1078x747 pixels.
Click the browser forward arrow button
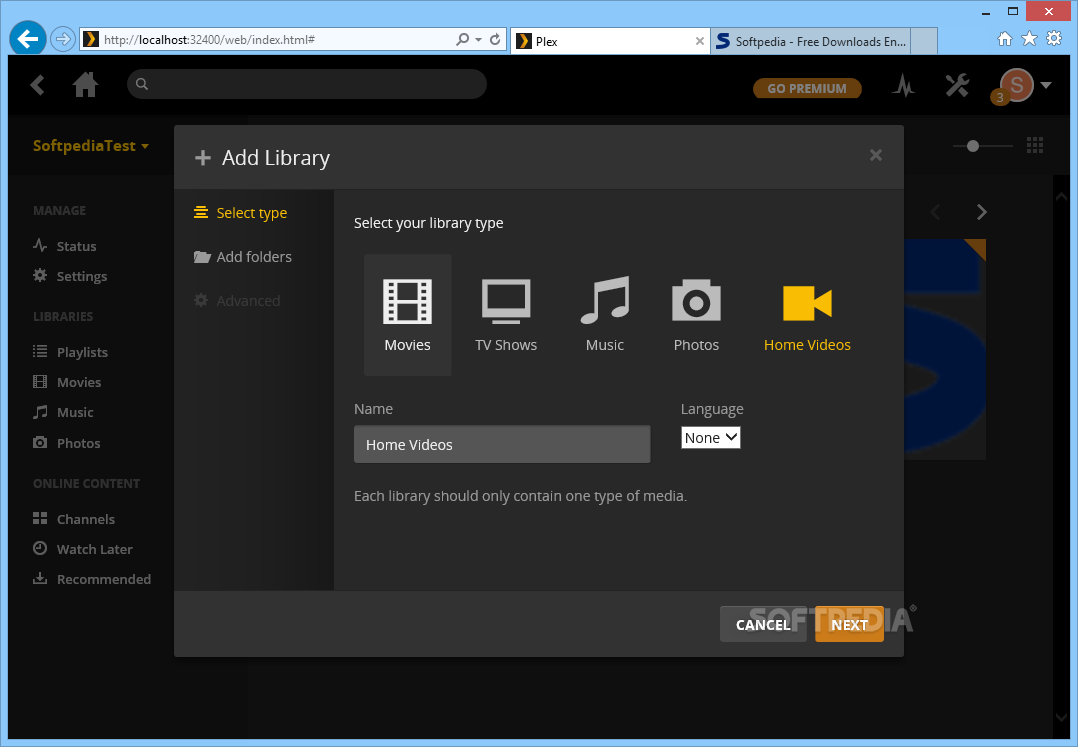(x=63, y=39)
